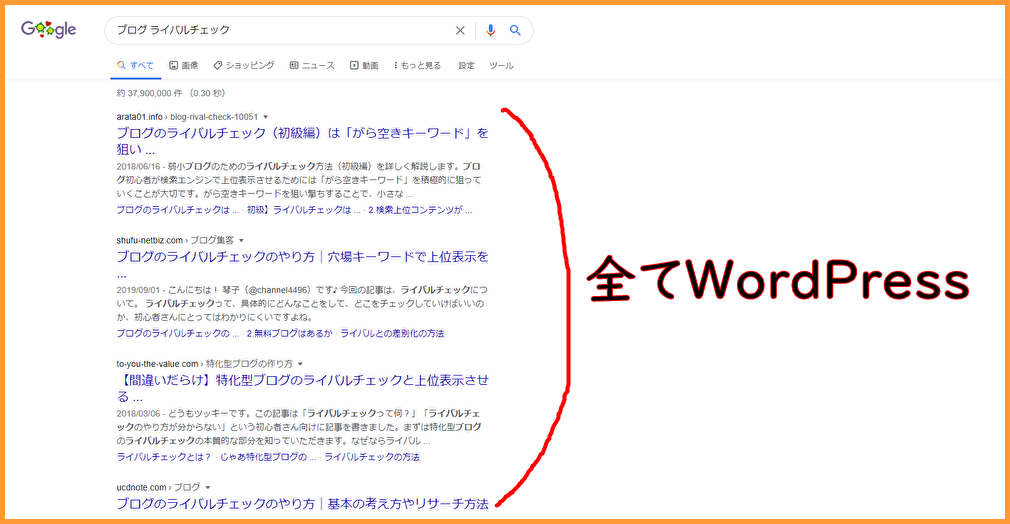This screenshot has width=1010, height=524.
Task: Expand dropdown arrow next to ucdnote.com URL
Action: point(207,488)
